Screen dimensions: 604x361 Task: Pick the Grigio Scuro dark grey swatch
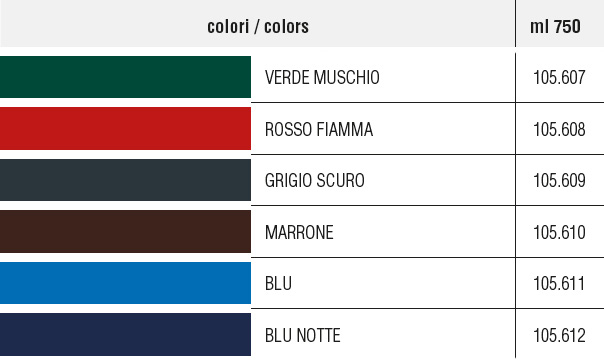point(125,180)
